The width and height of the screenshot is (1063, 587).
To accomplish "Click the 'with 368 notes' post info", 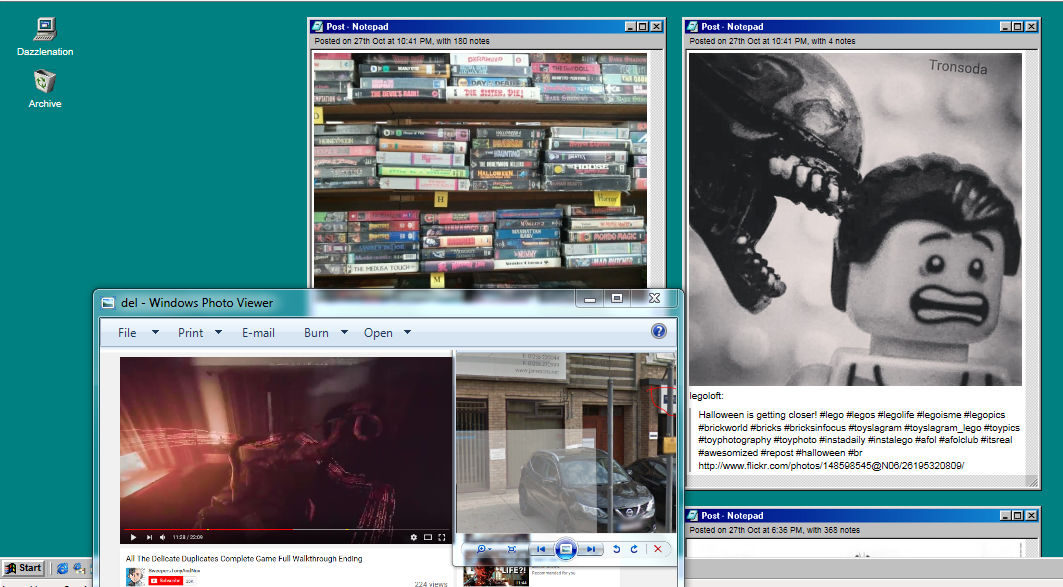I will click(x=833, y=530).
